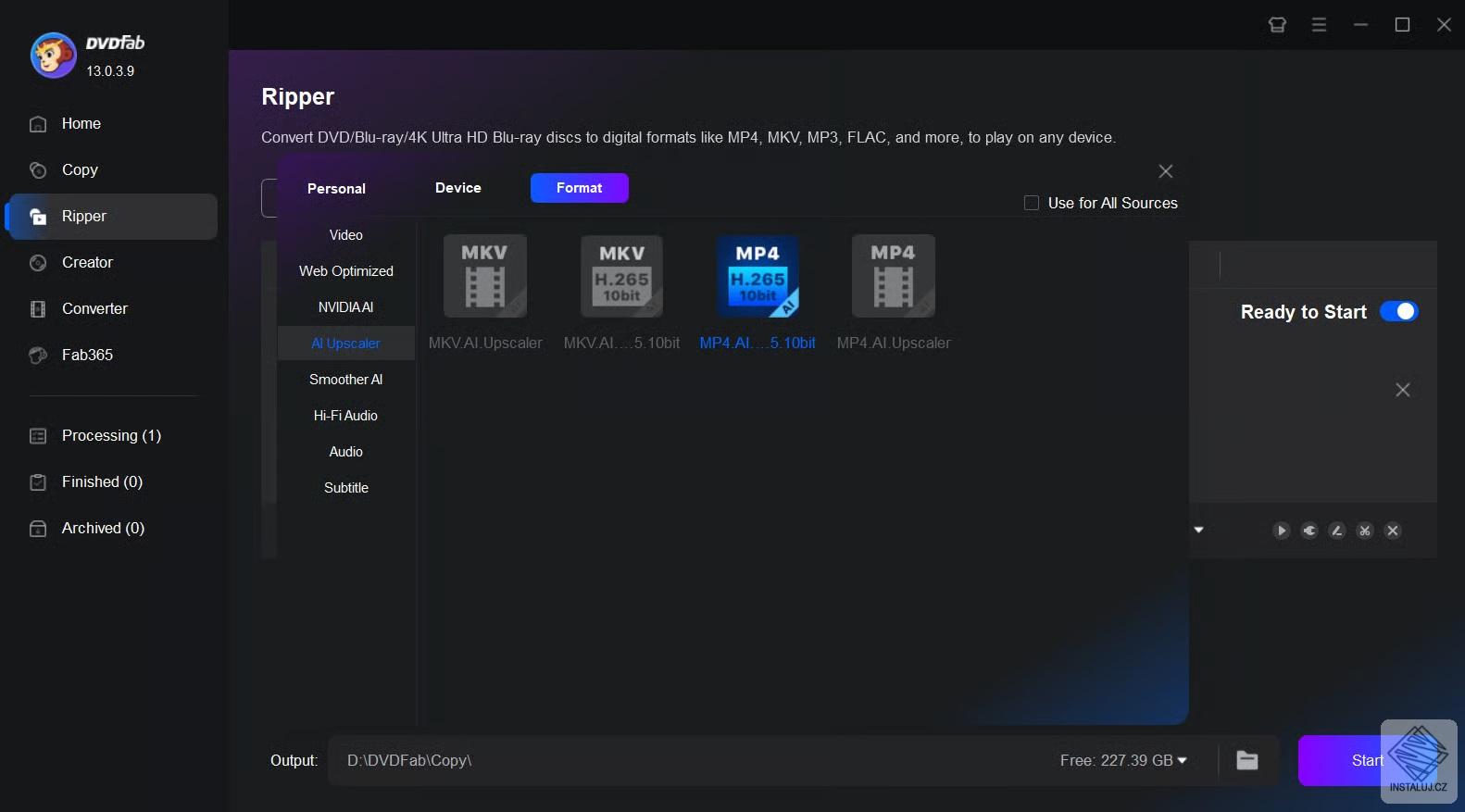Switch to the Personal profile tab
The image size is (1465, 812).
336,188
